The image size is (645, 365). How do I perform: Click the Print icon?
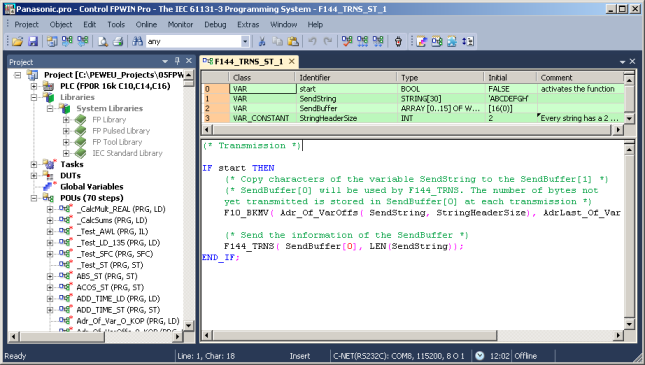coord(118,41)
